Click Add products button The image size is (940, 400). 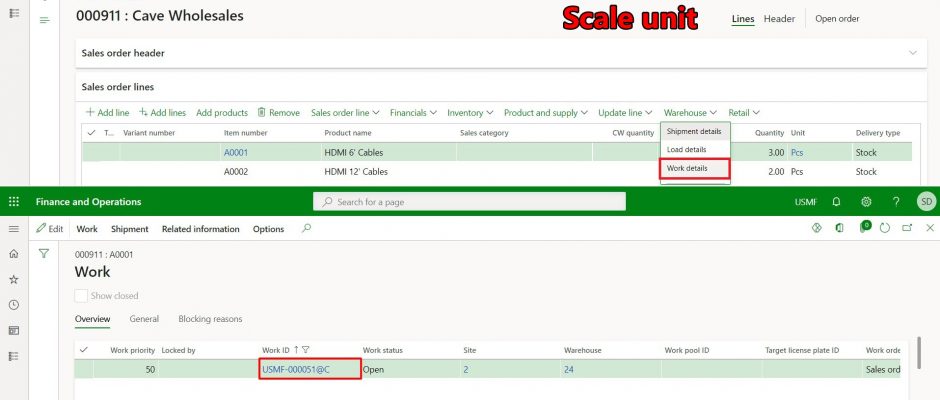(222, 112)
